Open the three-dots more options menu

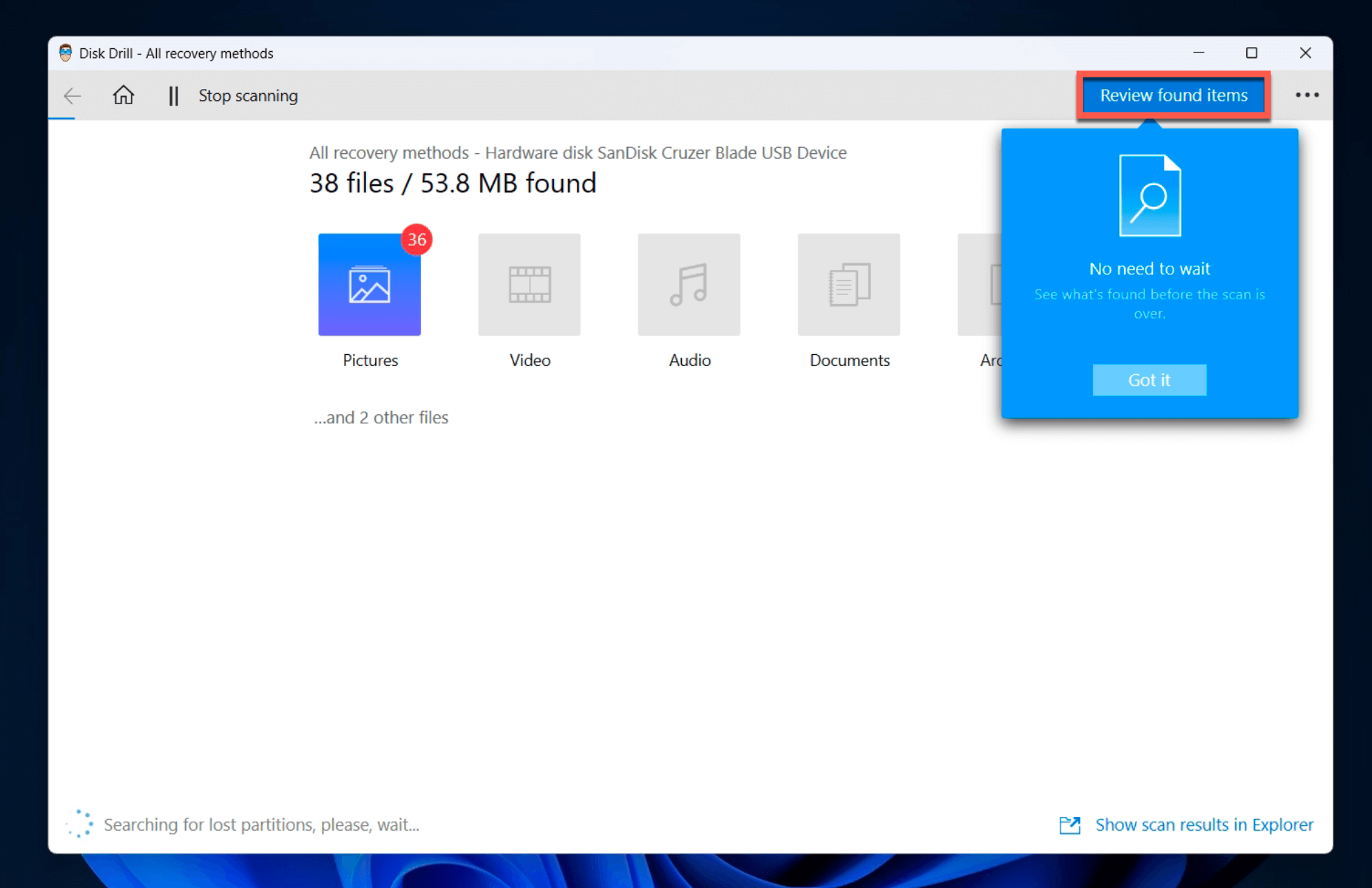tap(1306, 95)
